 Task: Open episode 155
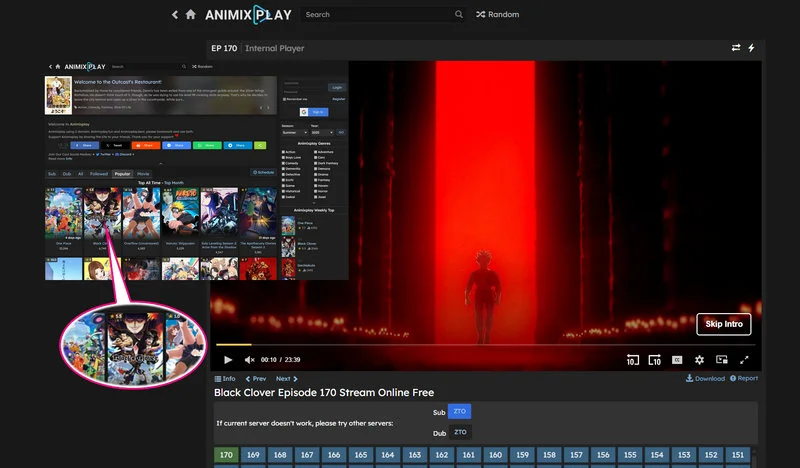[630, 455]
